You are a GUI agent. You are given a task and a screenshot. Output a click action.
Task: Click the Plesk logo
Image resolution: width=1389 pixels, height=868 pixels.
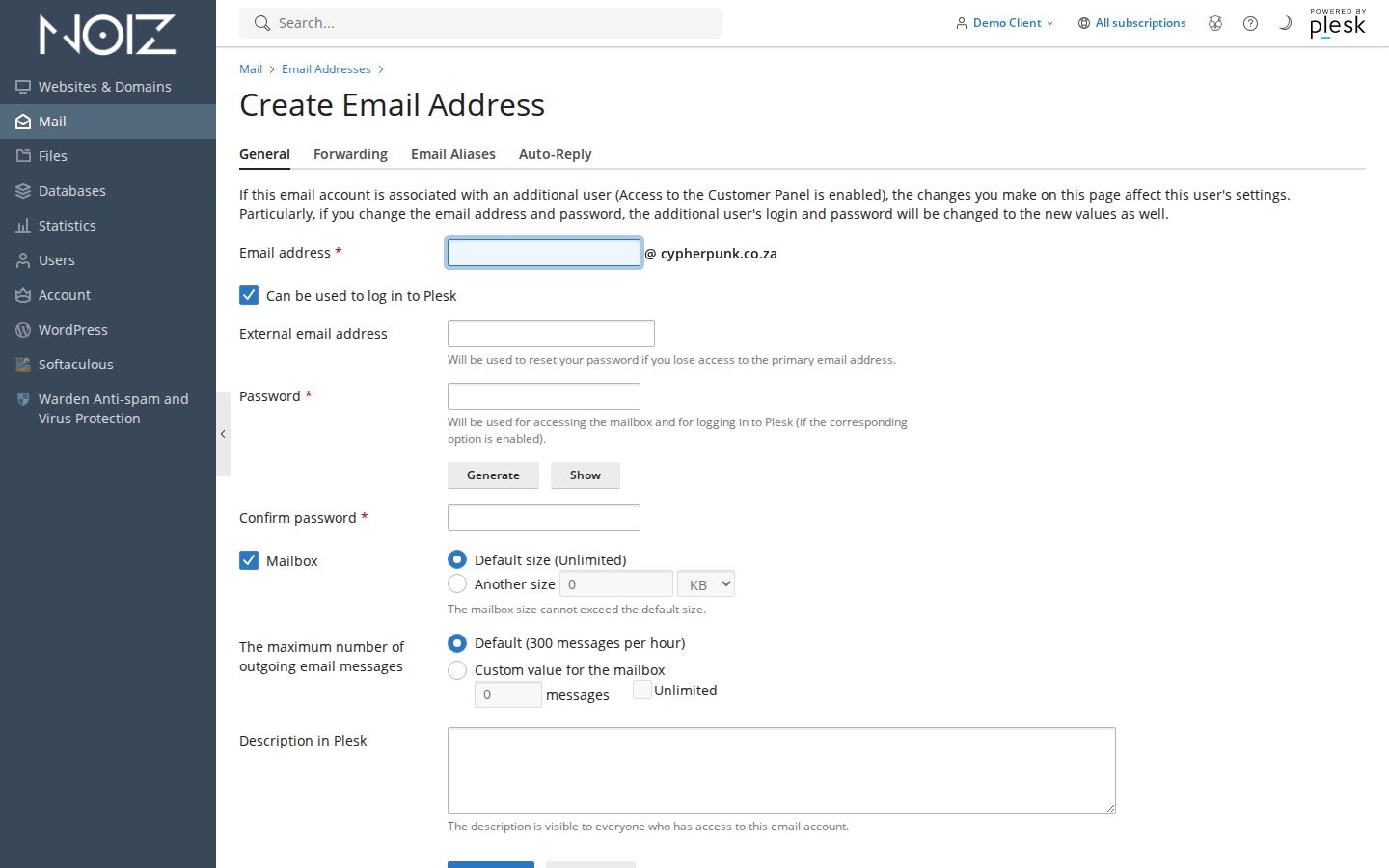[1338, 23]
